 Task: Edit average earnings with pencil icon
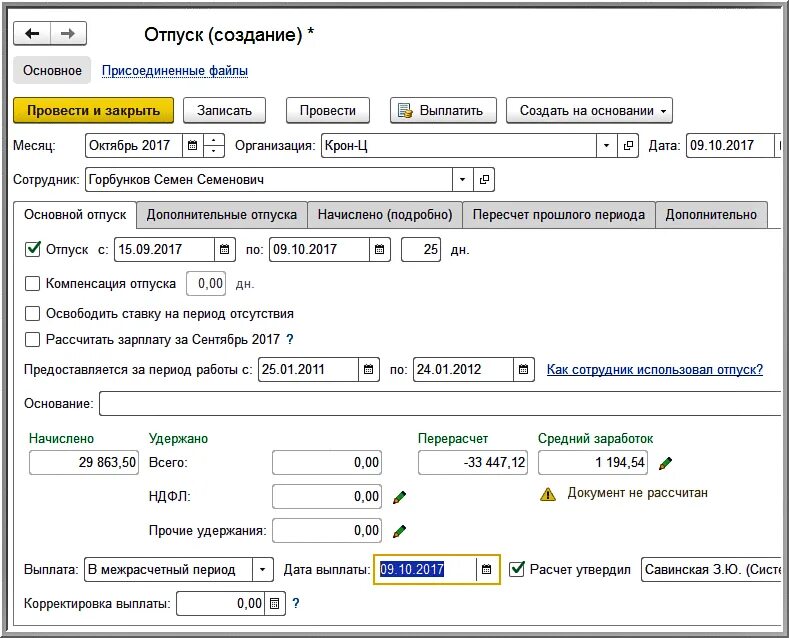tap(665, 463)
